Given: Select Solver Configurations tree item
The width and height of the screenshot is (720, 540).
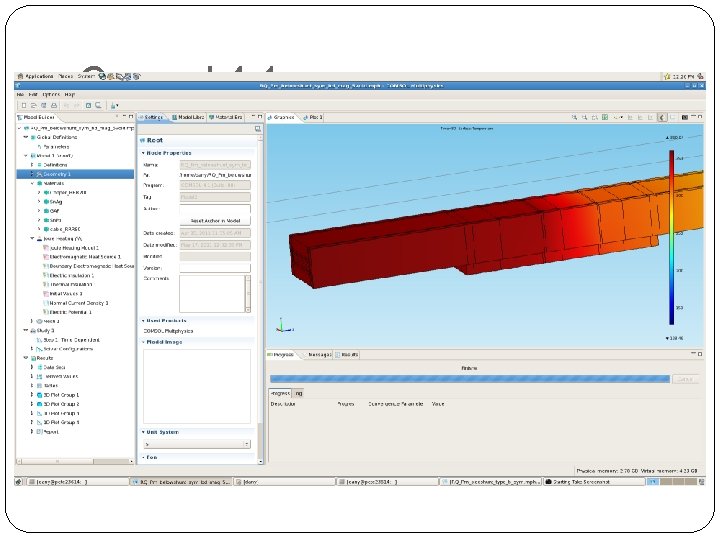Looking at the screenshot, I should point(65,349).
